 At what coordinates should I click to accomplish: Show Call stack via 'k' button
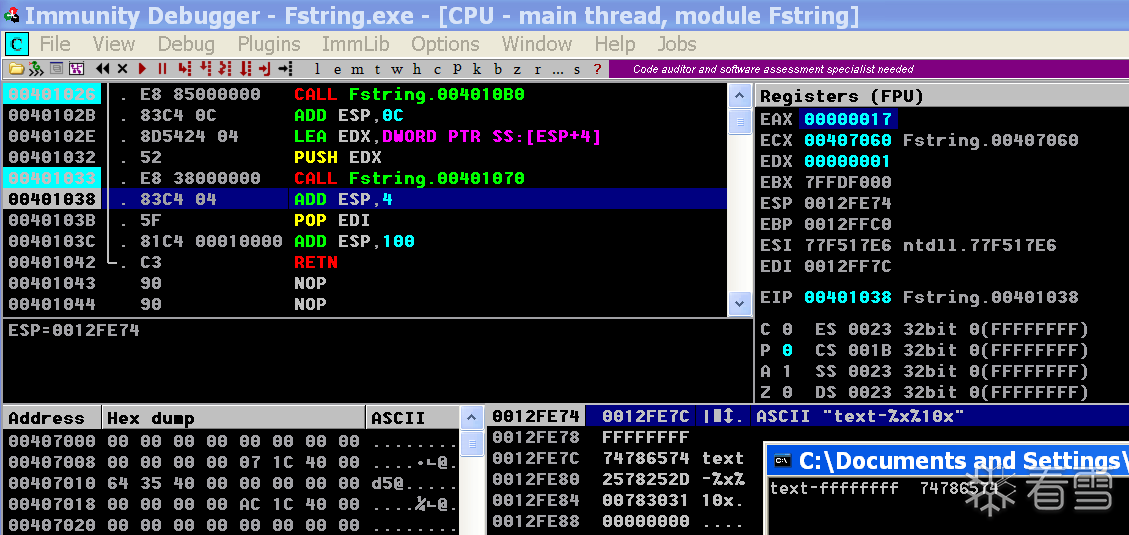pos(477,69)
